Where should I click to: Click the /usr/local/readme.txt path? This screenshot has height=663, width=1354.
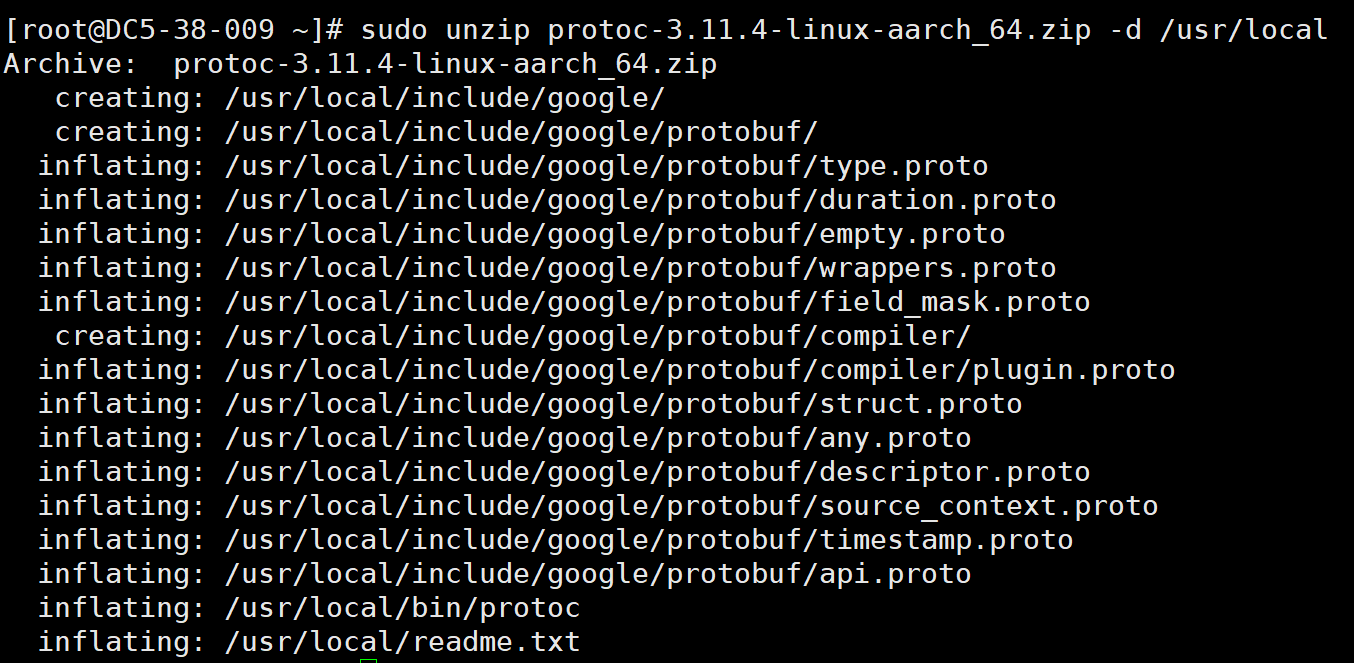click(x=402, y=642)
